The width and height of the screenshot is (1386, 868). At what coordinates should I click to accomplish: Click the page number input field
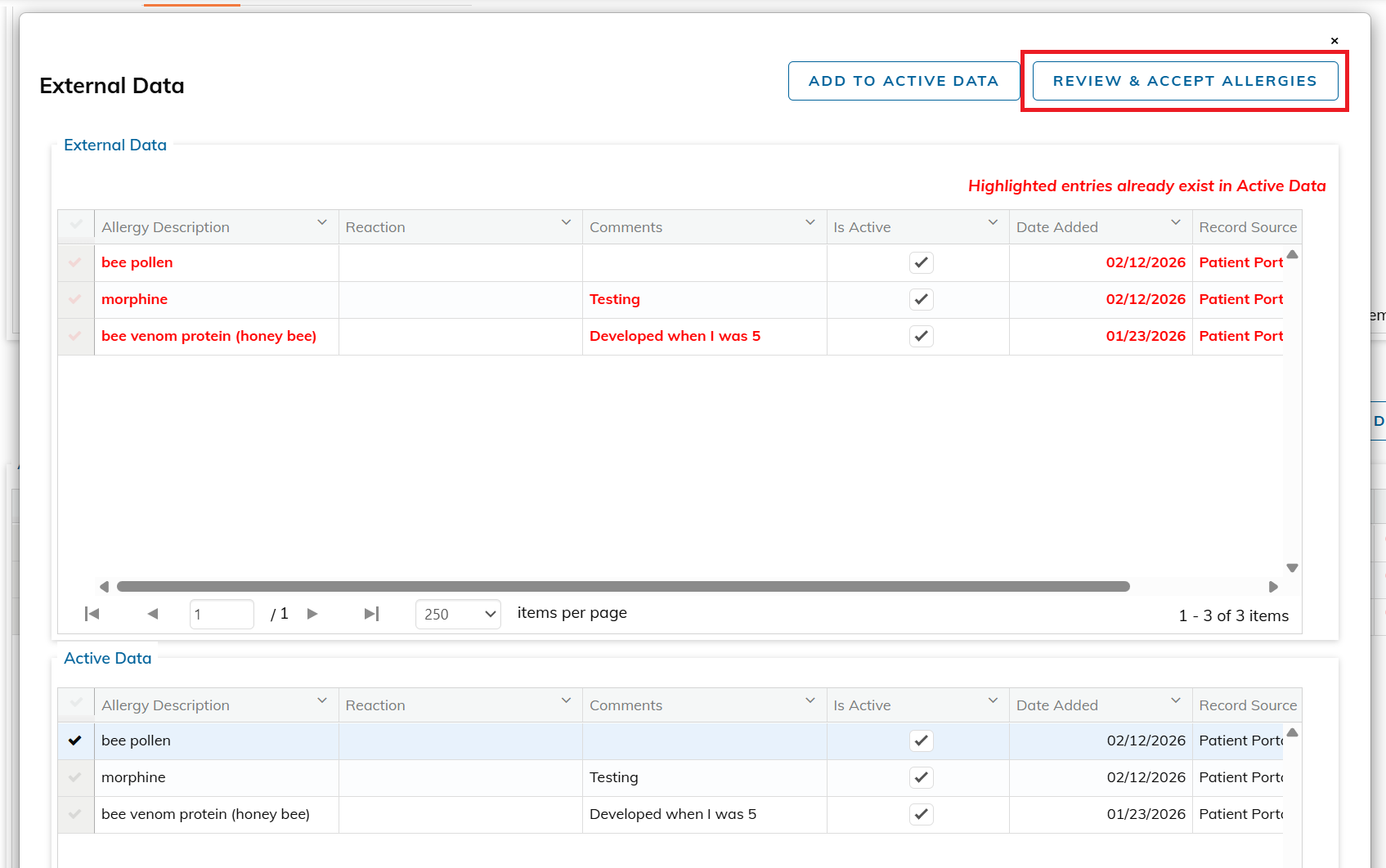tap(221, 614)
